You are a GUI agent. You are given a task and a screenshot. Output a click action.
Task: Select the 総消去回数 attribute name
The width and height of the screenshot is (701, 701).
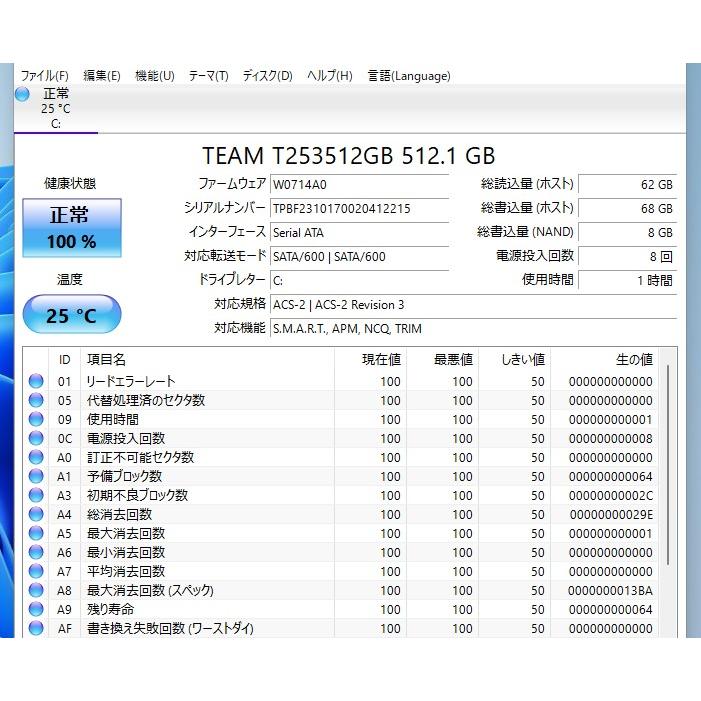coord(119,514)
